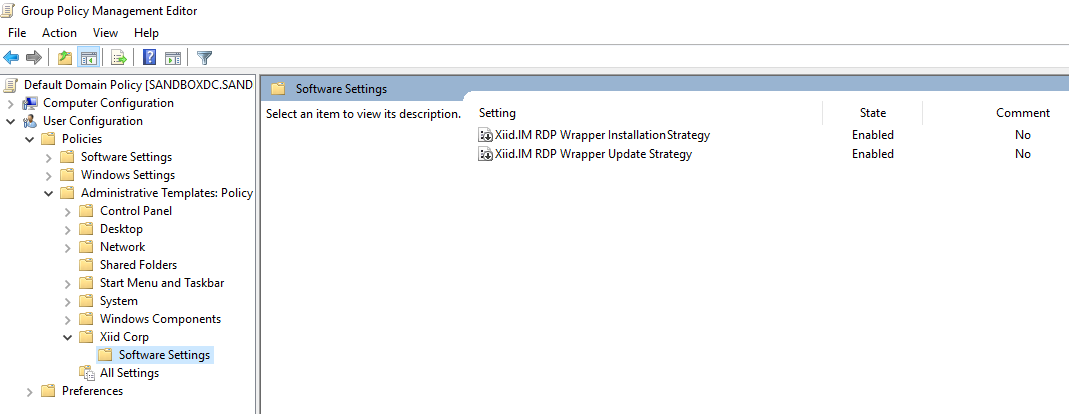The height and width of the screenshot is (414, 1069).
Task: Click the Show/Hide Action Pane icon
Action: [172, 58]
